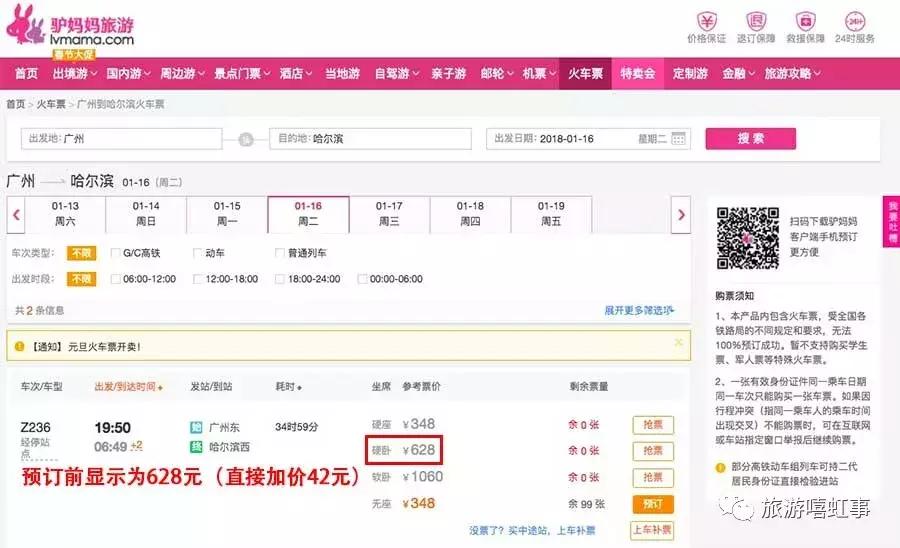Click the yellow tip icon beside 部分高铁动车
Image resolution: width=900 pixels, height=548 pixels.
click(x=721, y=467)
